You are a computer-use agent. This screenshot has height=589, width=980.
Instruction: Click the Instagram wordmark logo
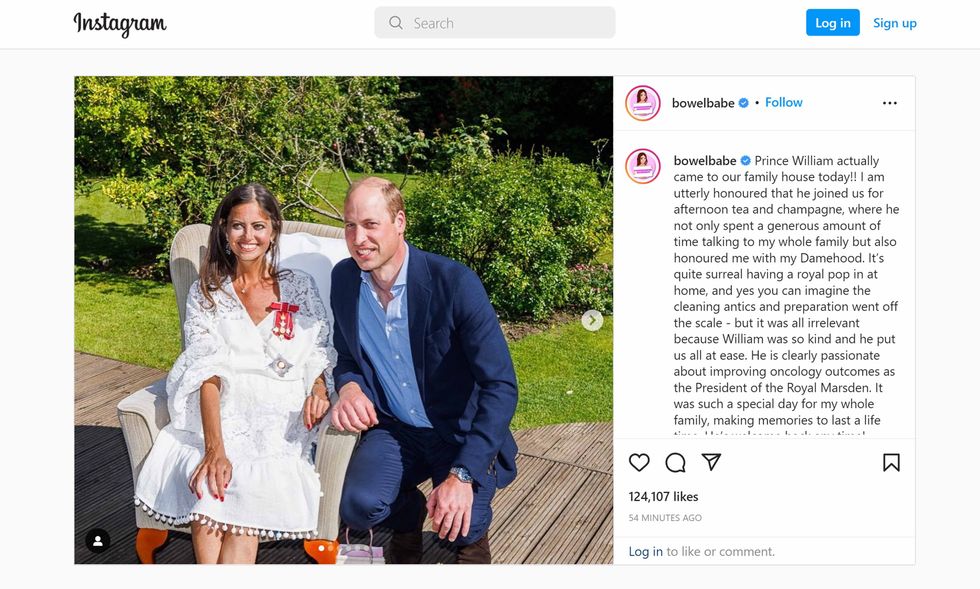[120, 21]
